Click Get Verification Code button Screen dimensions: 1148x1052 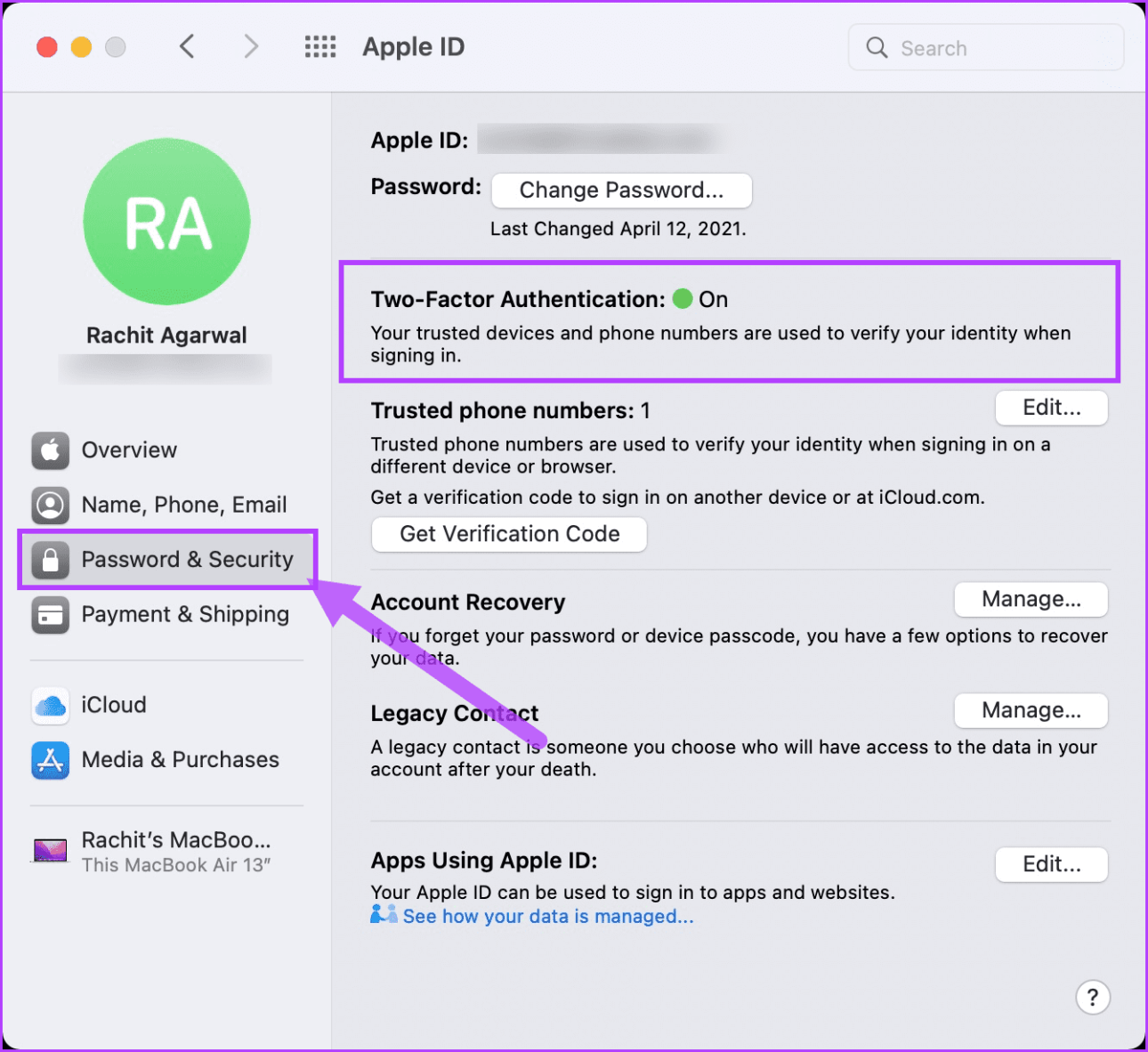pyautogui.click(x=509, y=534)
